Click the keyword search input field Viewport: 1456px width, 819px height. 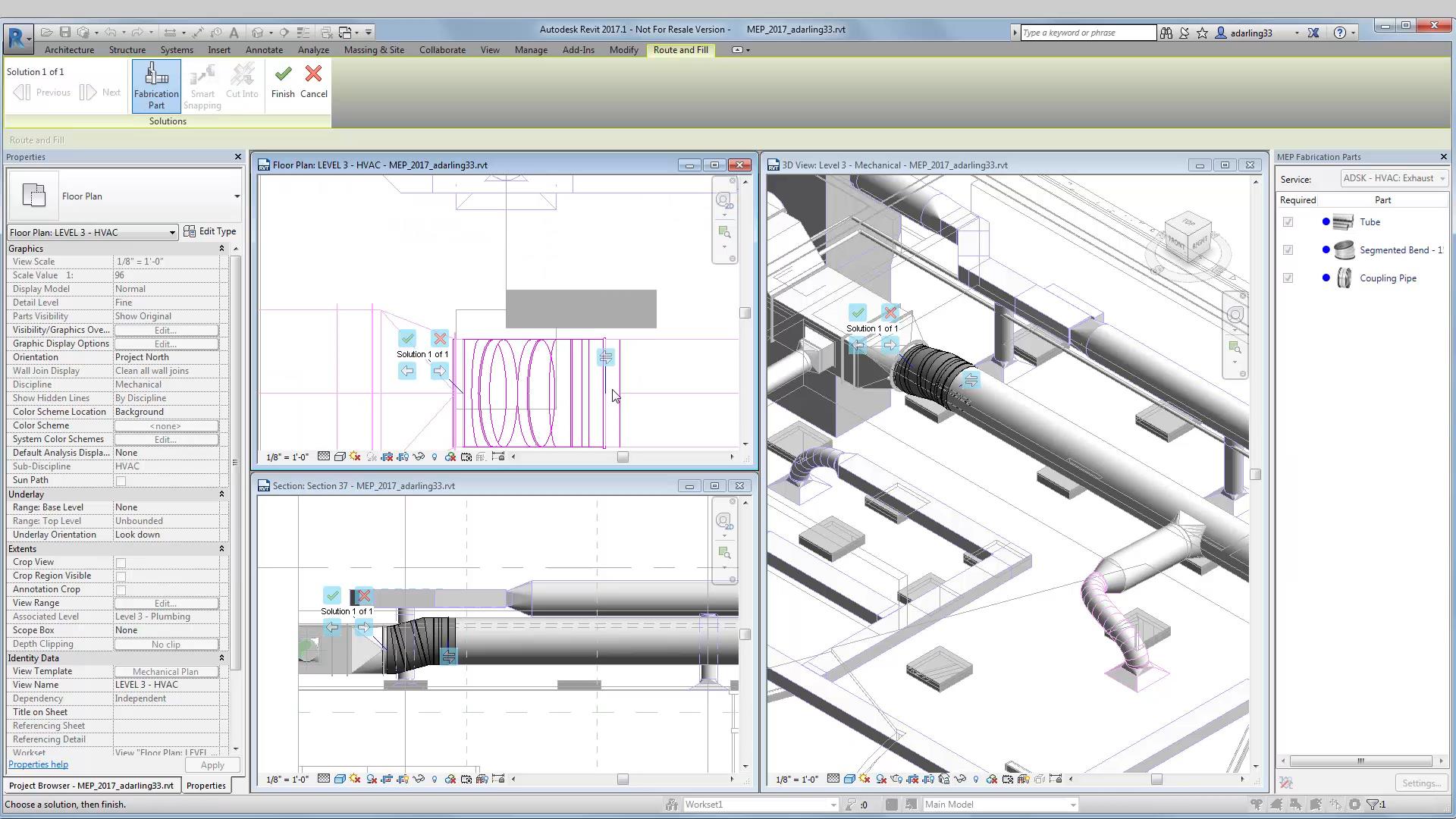1087,33
